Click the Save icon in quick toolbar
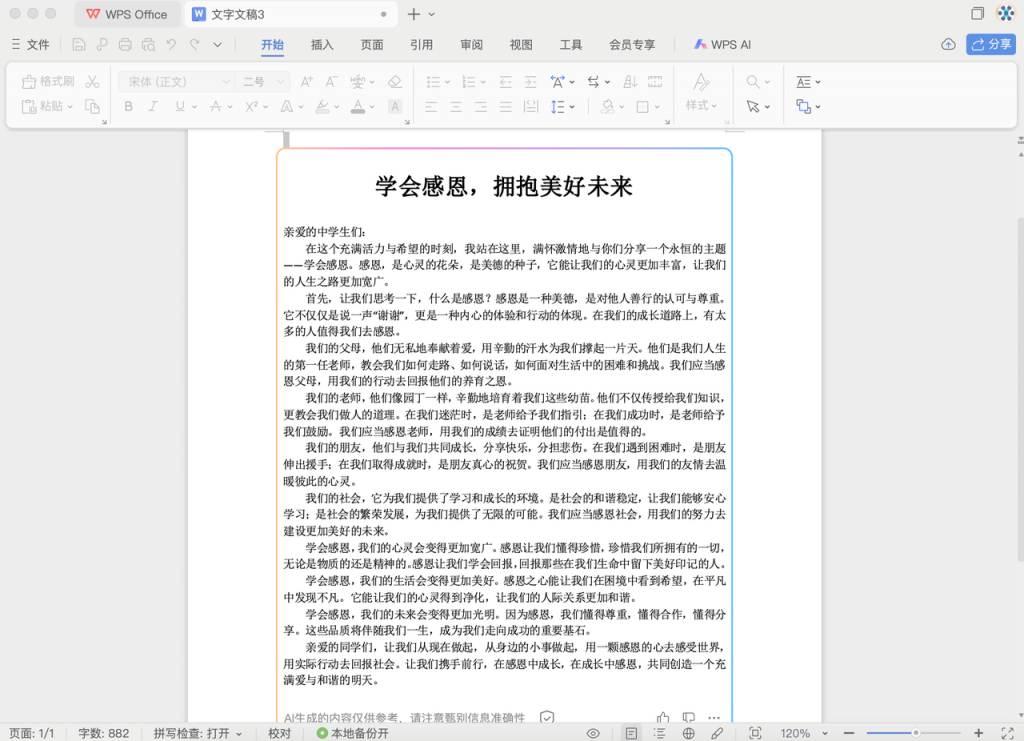 click(78, 44)
